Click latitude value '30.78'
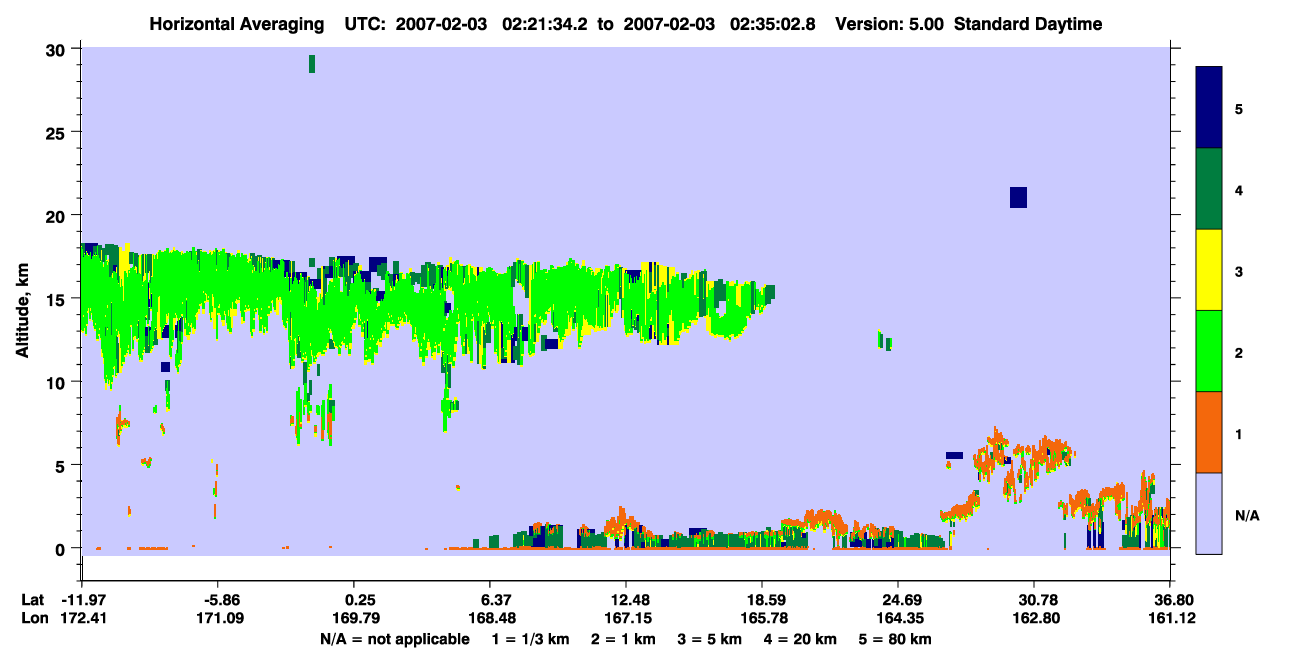Screen dimensions: 1300x667 [1040, 600]
